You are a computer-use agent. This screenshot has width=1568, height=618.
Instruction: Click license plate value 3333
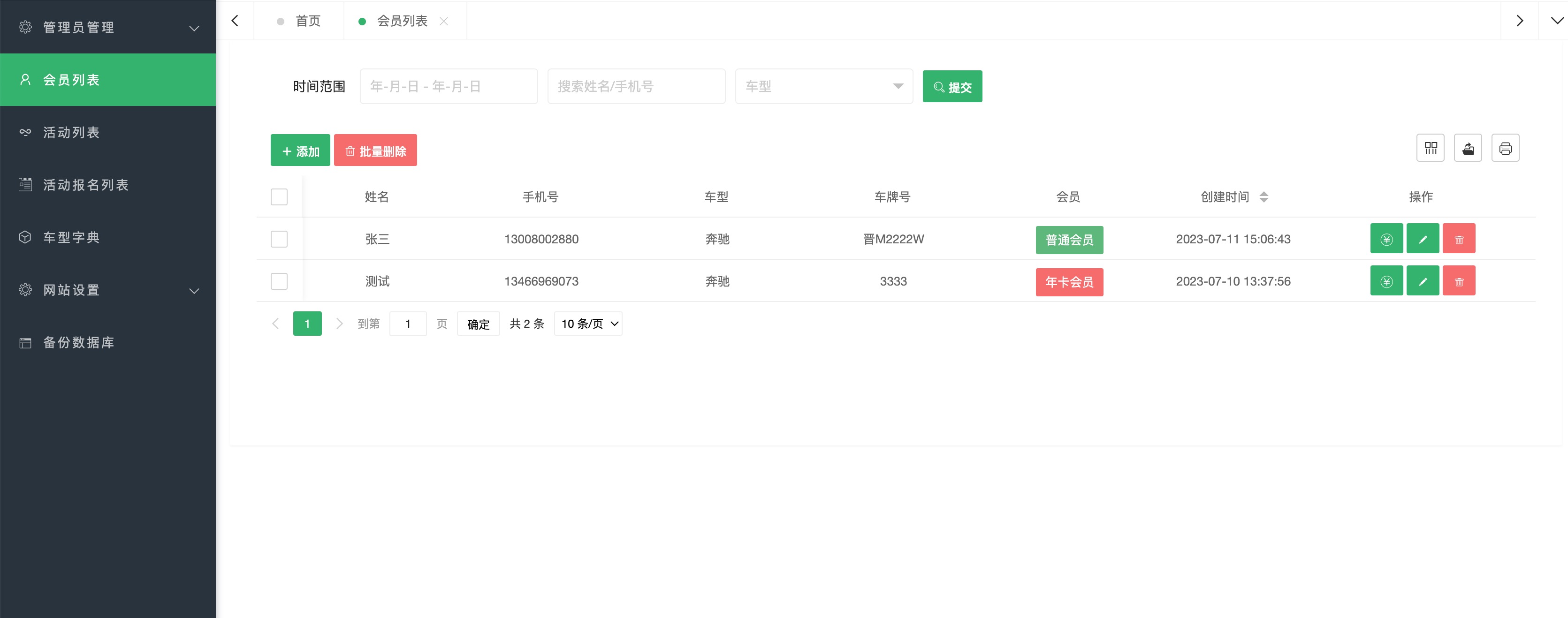point(893,281)
